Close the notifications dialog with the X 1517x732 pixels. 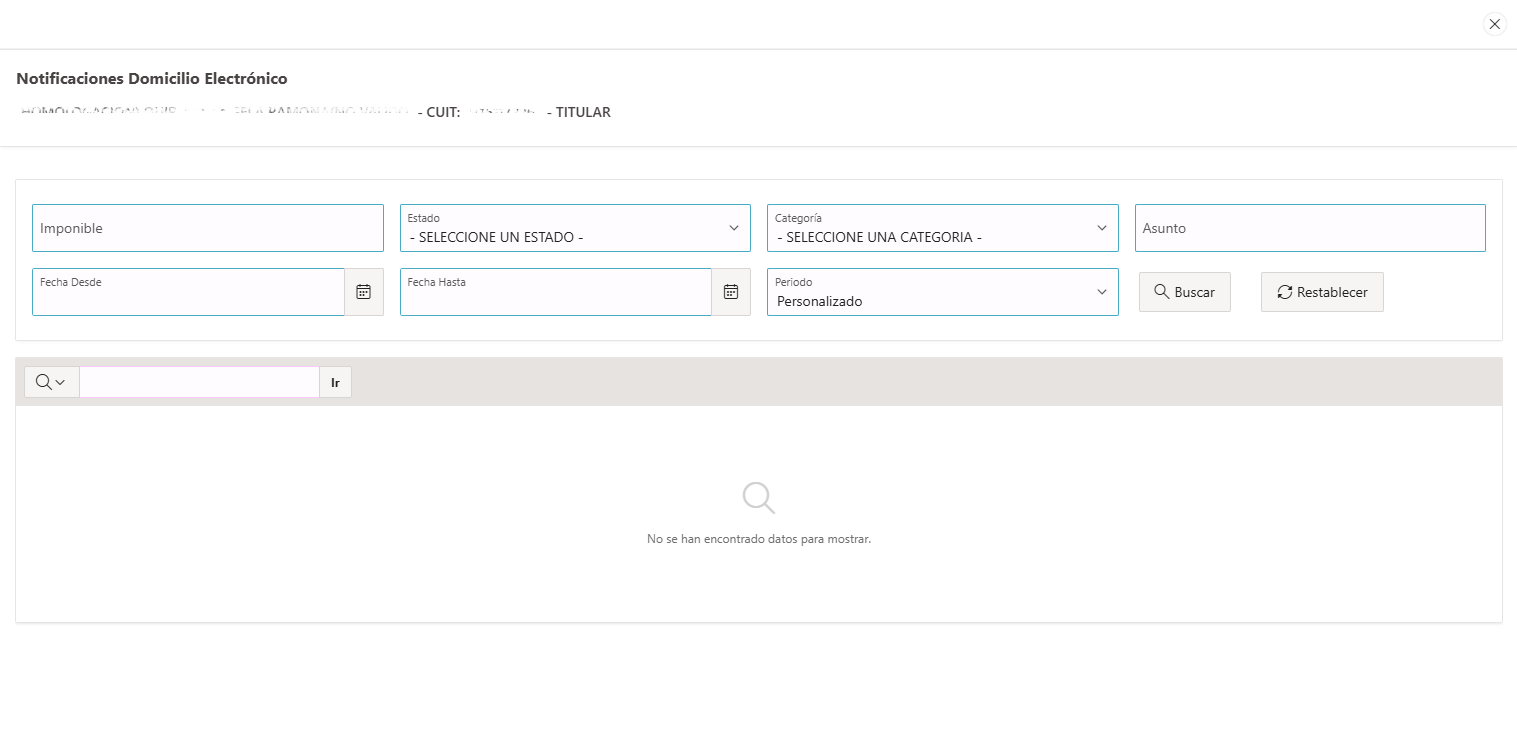[x=1494, y=24]
